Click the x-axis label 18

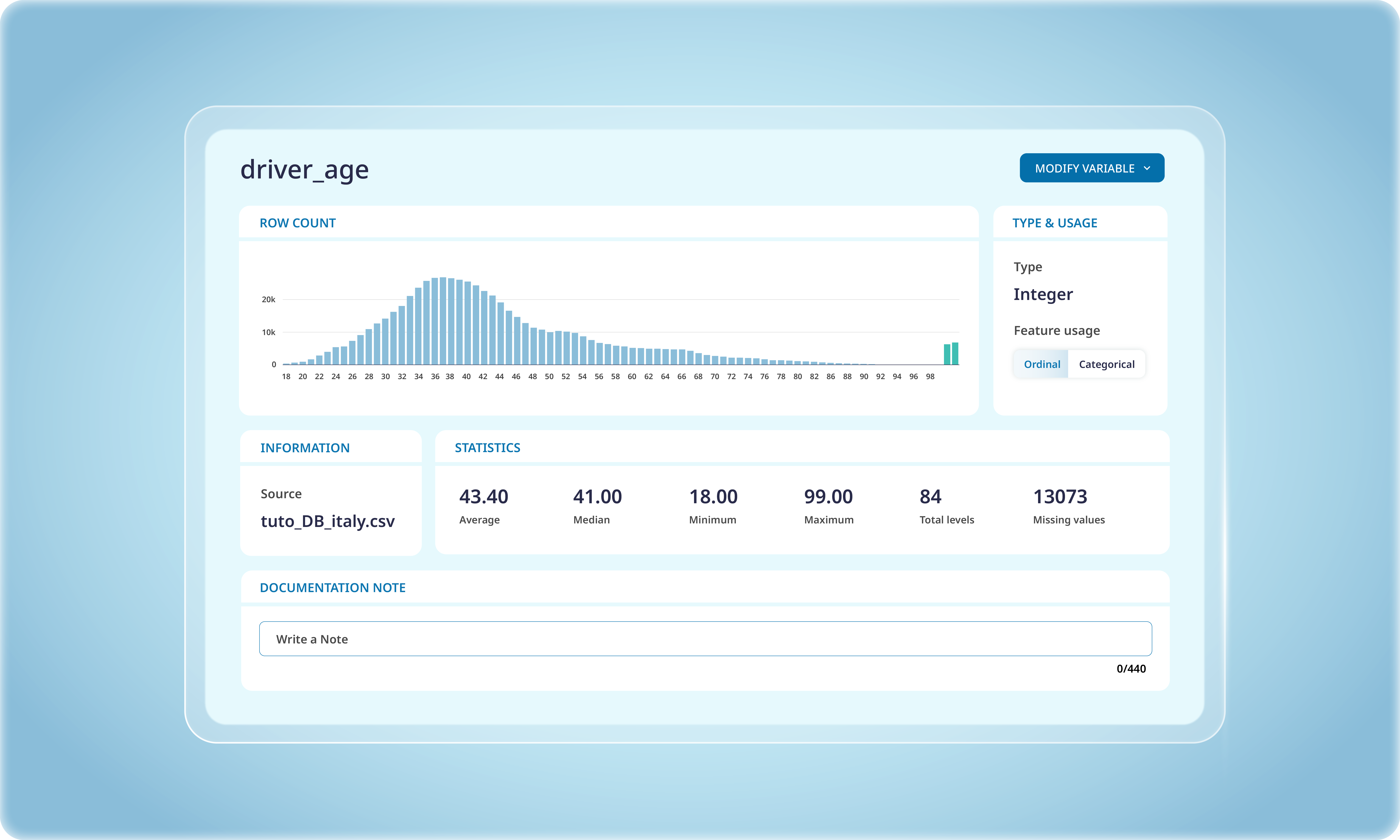coord(286,377)
